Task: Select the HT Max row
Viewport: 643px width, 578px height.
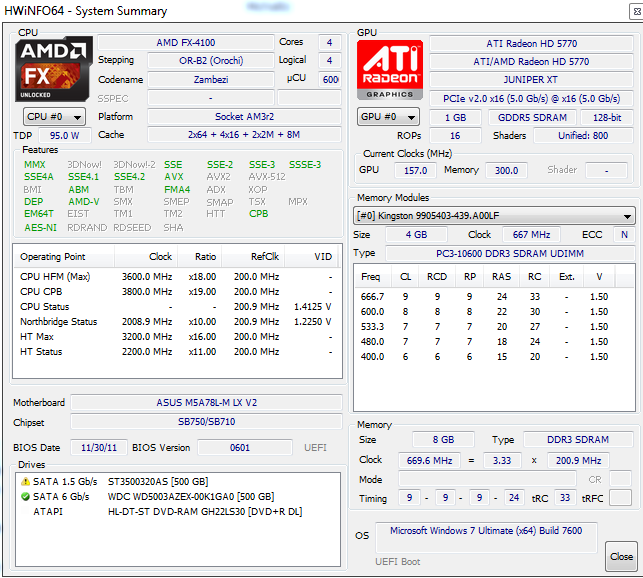Action: coord(176,337)
